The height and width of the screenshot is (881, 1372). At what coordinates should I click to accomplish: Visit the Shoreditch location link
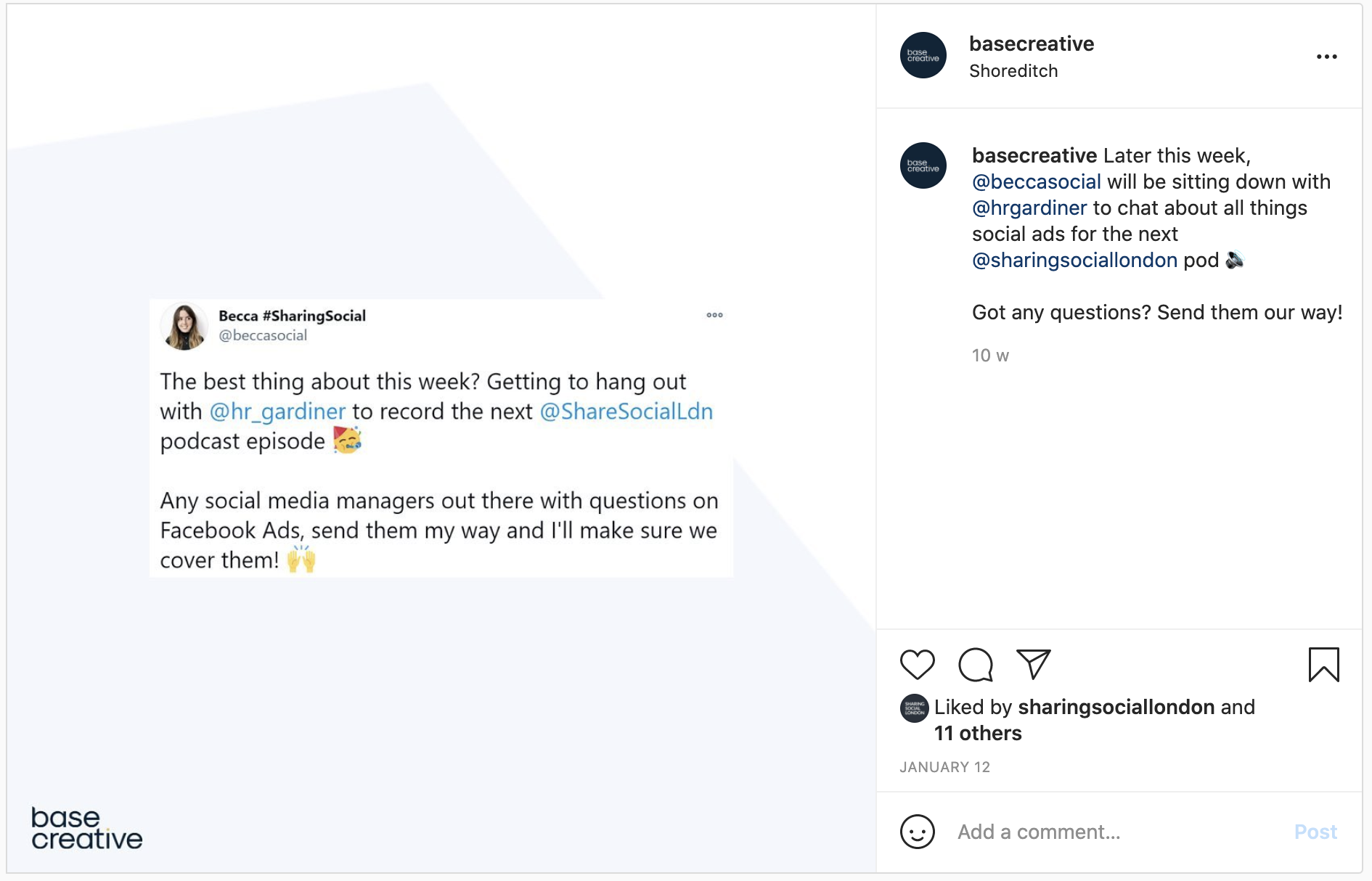tap(1013, 70)
